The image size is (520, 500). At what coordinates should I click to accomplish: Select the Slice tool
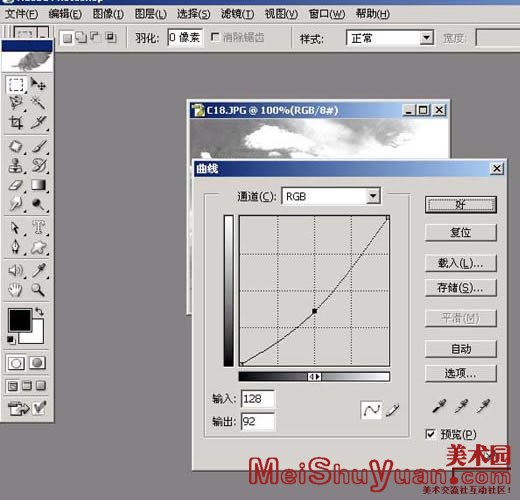pyautogui.click(x=38, y=122)
